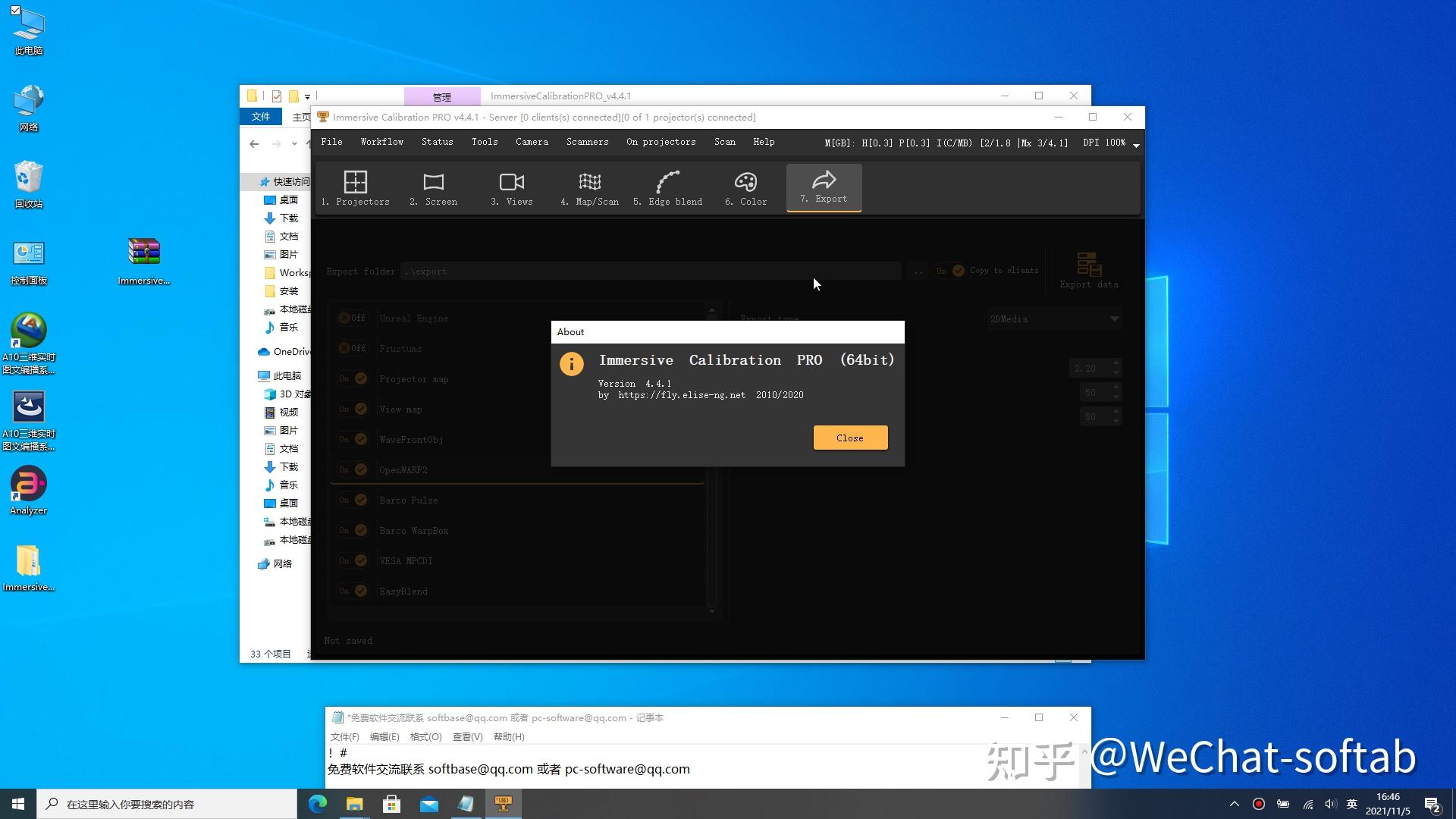Toggle Frustums export switch
The height and width of the screenshot is (819, 1456).
coord(353,349)
